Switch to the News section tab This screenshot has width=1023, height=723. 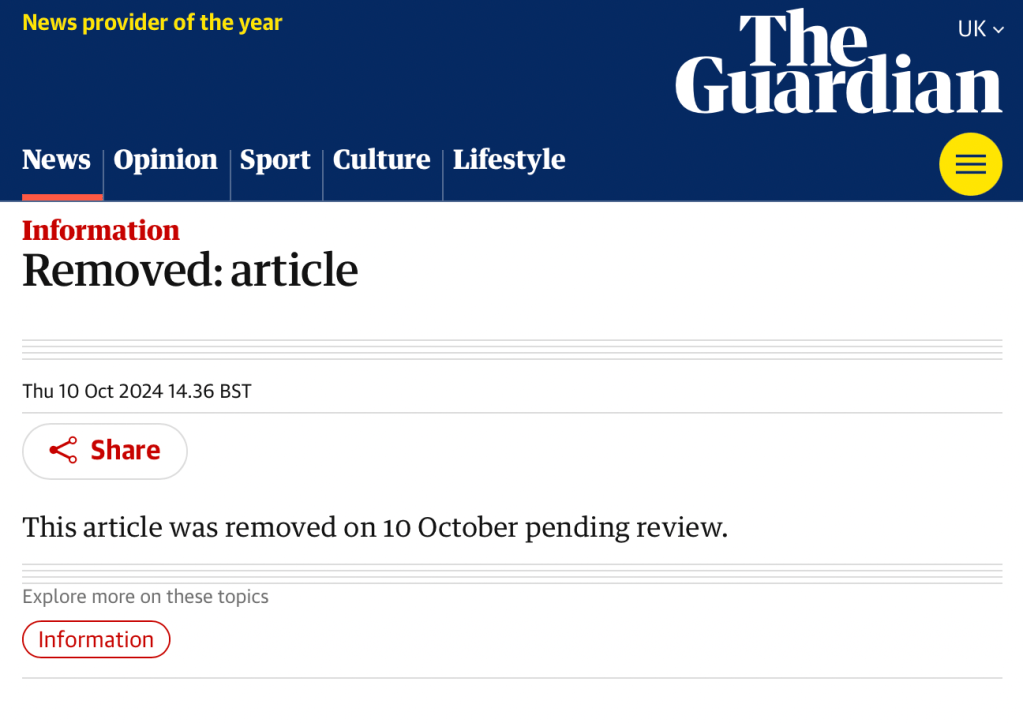[56, 160]
